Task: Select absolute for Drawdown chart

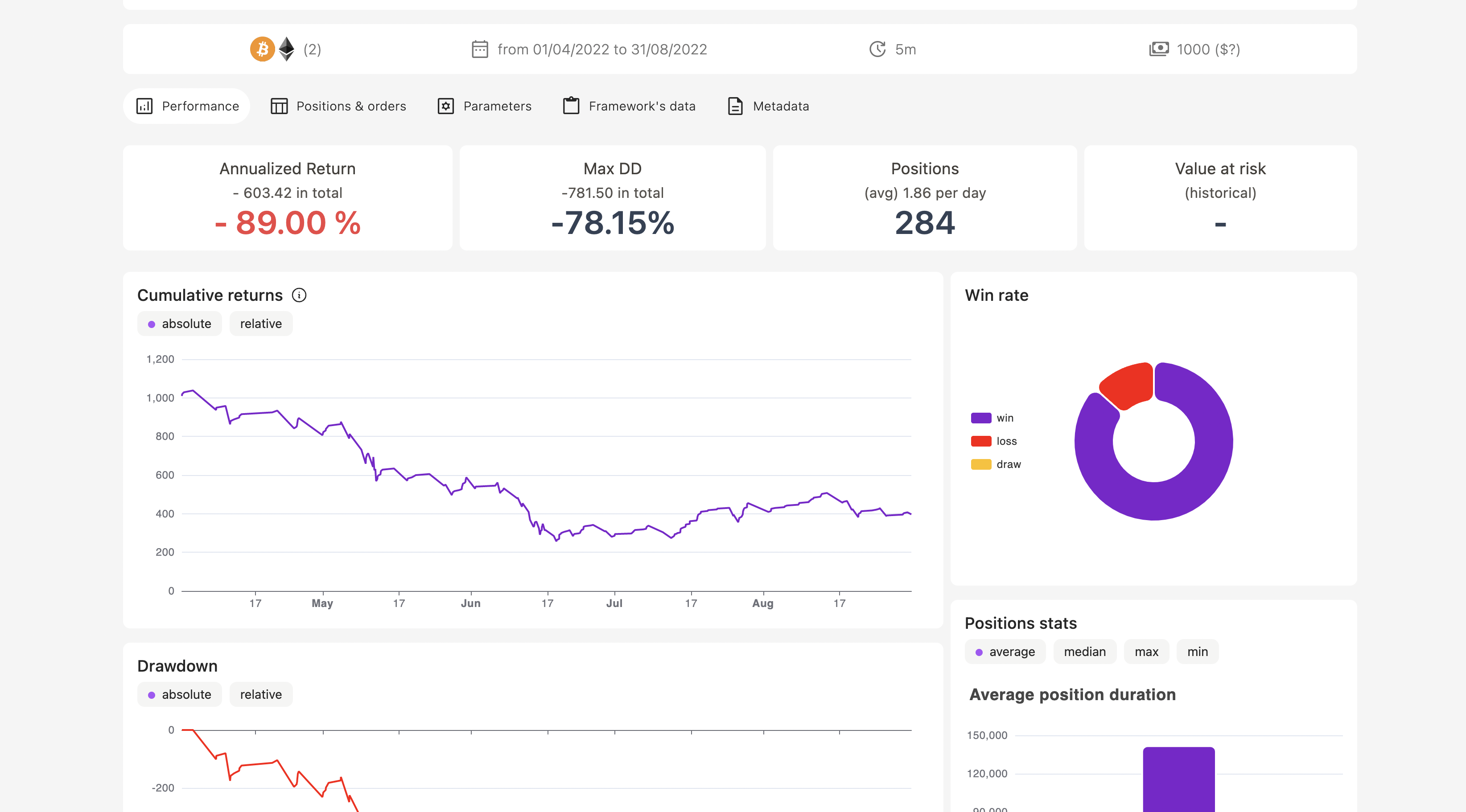Action: coord(179,694)
